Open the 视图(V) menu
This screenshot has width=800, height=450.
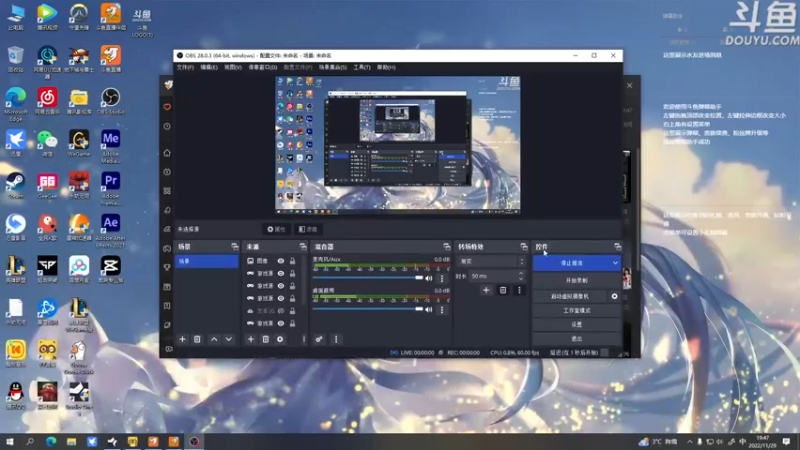click(x=233, y=67)
